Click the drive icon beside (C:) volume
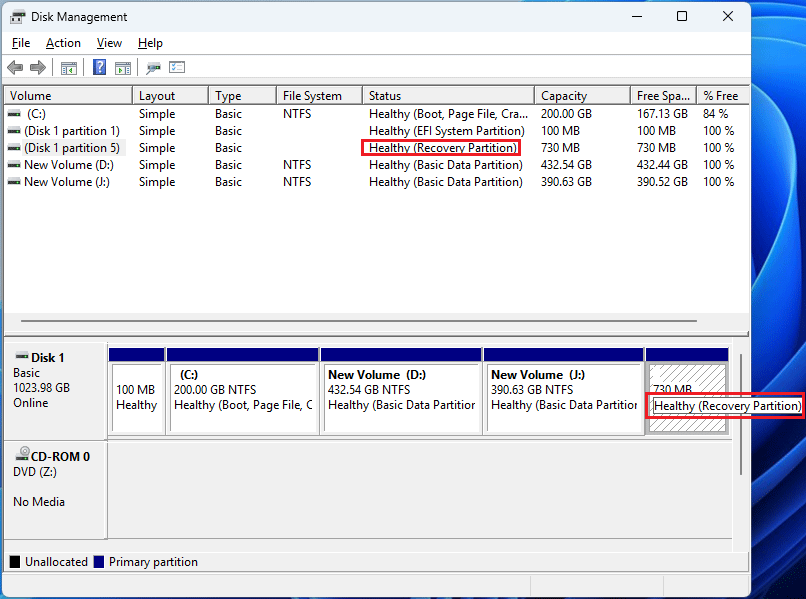 click(14, 114)
